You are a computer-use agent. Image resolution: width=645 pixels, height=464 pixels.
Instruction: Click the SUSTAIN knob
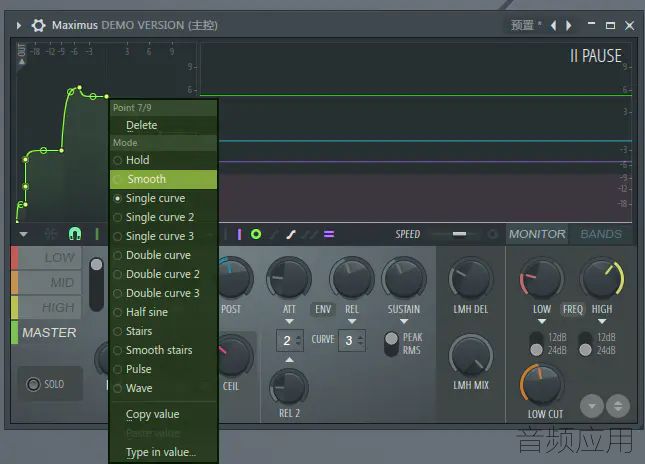(404, 278)
